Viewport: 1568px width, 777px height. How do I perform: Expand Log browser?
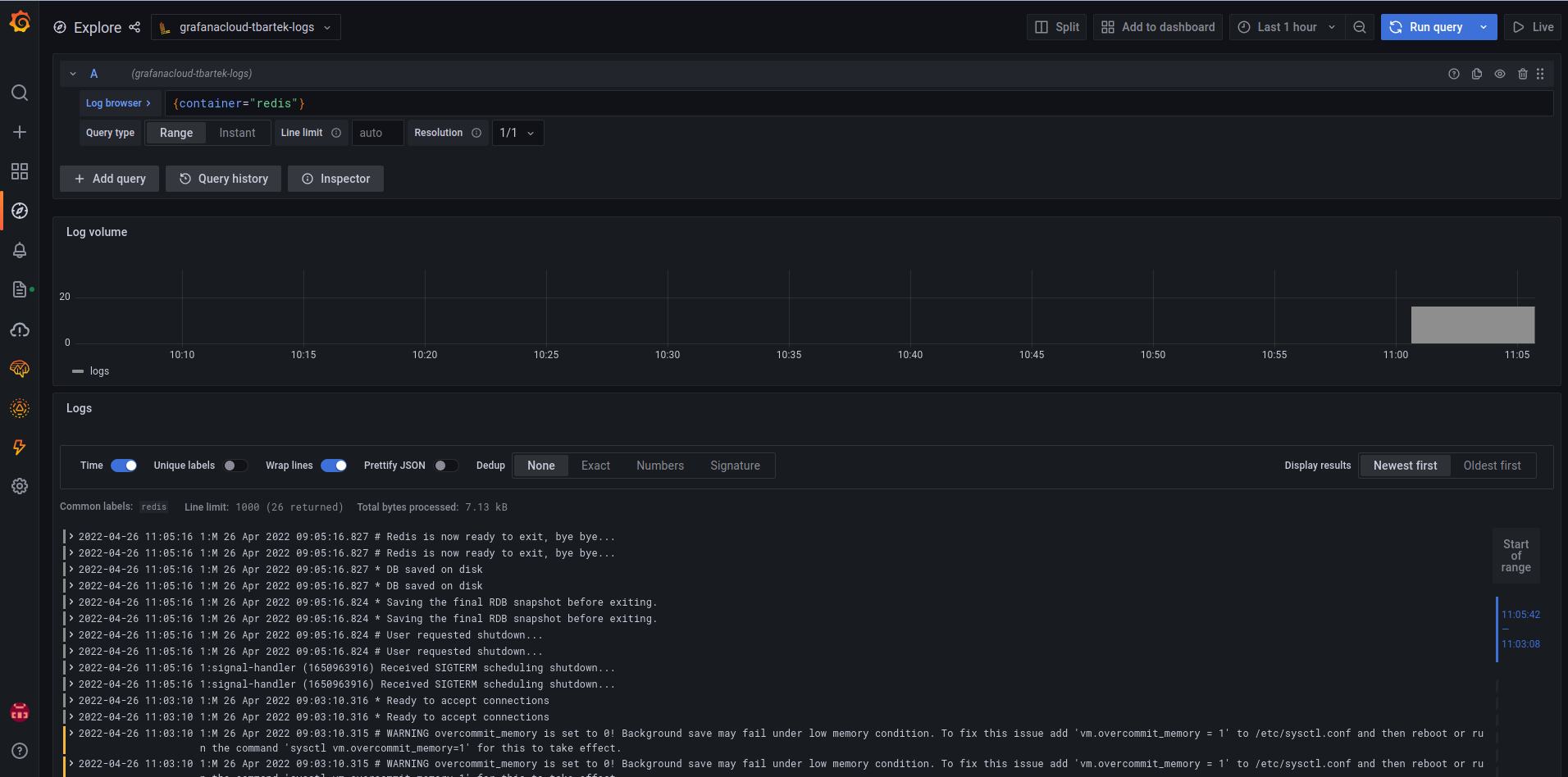click(119, 103)
